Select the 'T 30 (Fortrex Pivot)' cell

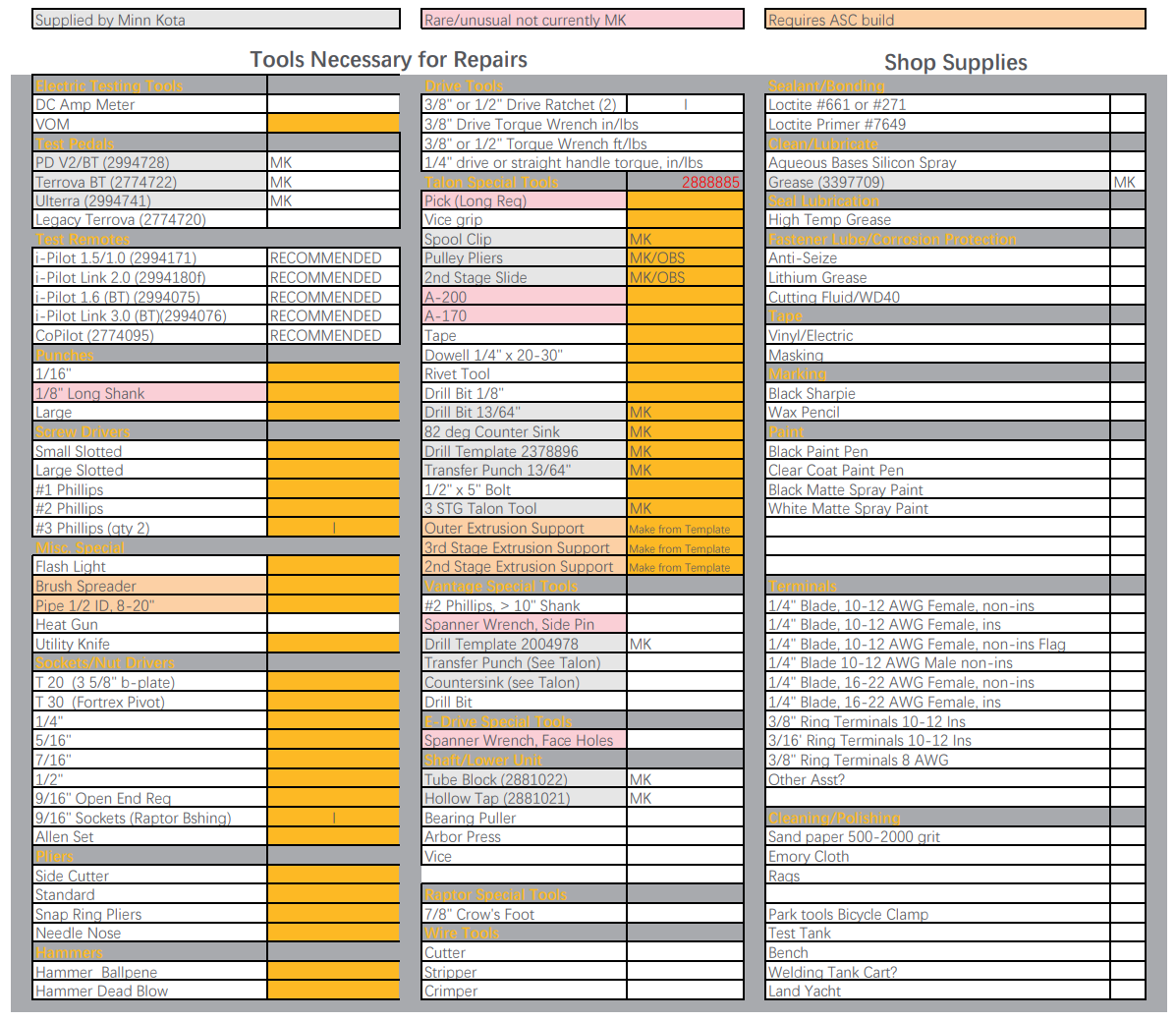(x=150, y=703)
